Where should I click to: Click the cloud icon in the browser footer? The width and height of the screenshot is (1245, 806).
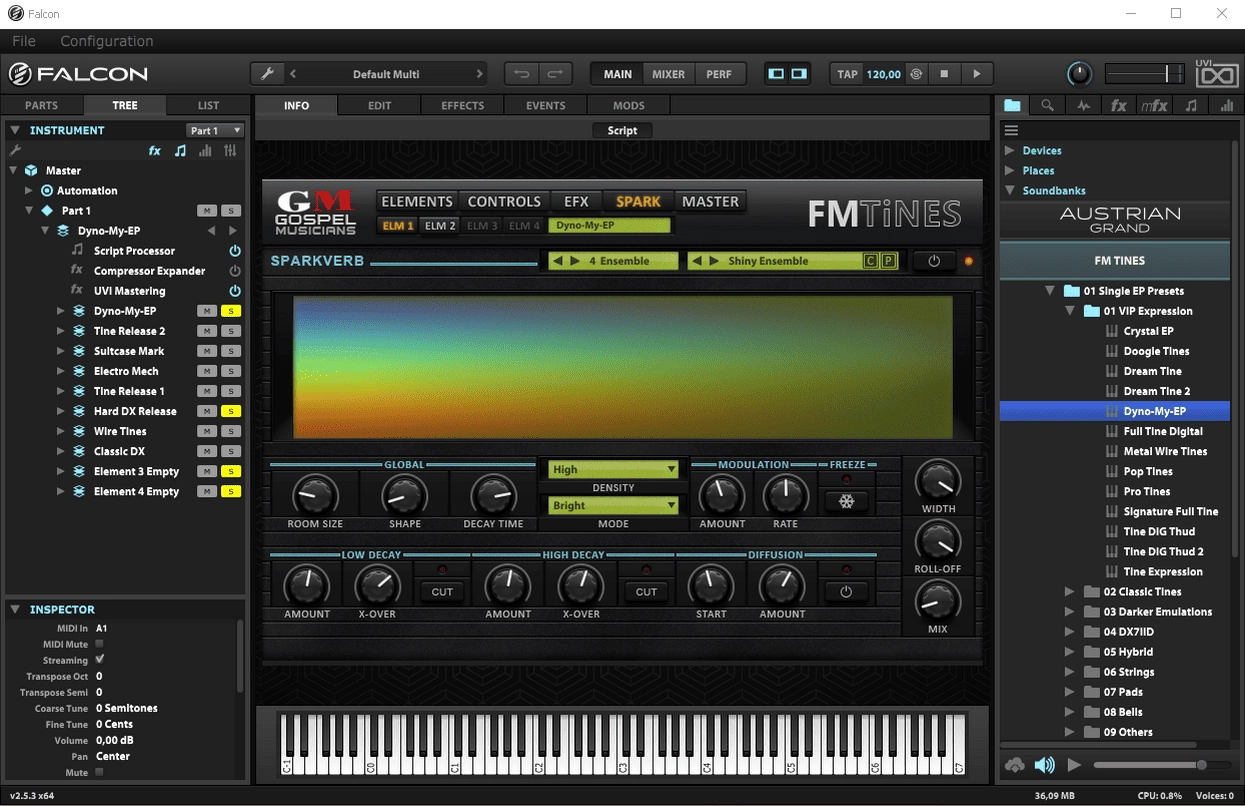tap(1015, 765)
